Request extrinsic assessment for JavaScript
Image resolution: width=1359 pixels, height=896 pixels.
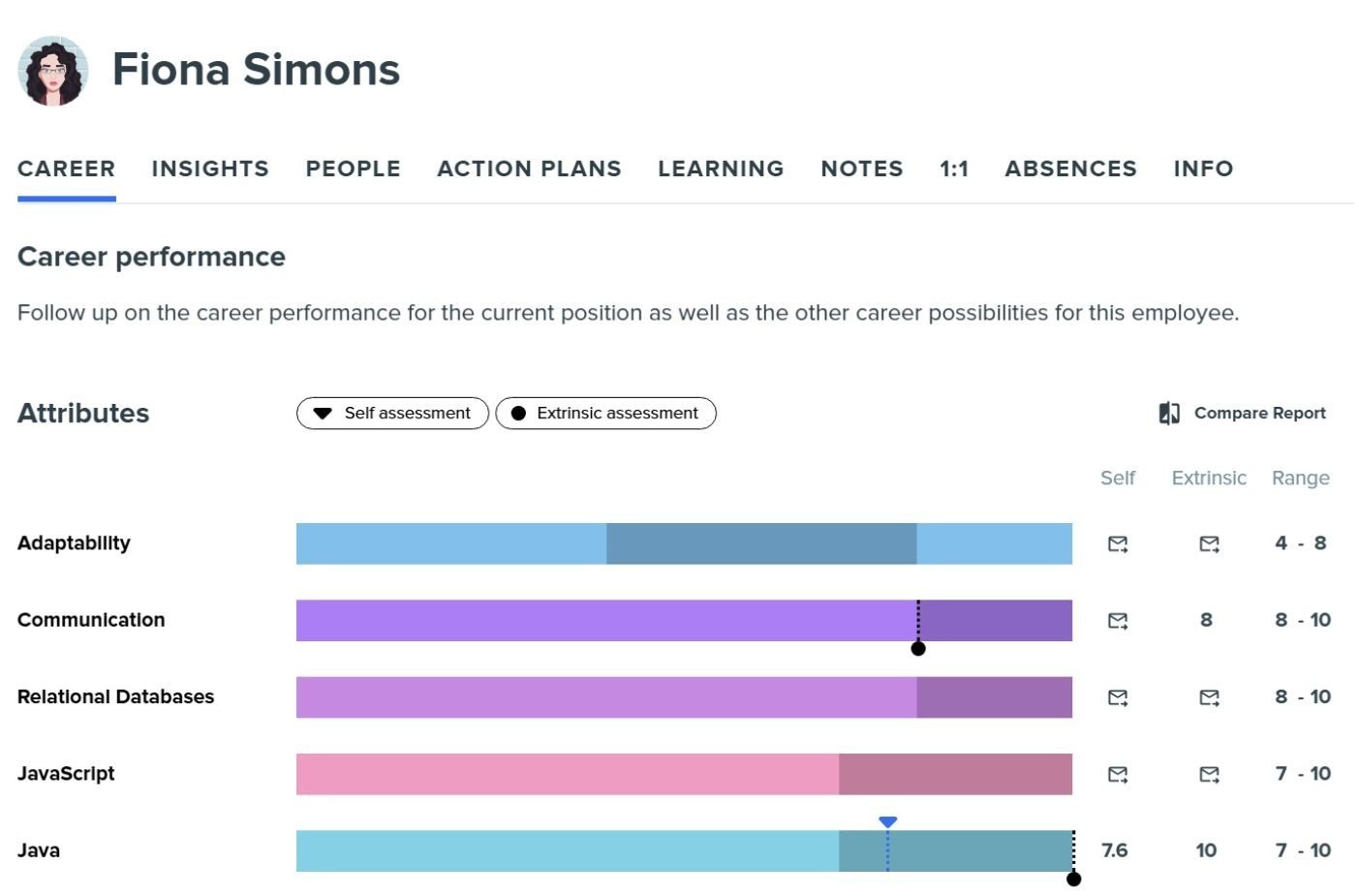[1208, 774]
